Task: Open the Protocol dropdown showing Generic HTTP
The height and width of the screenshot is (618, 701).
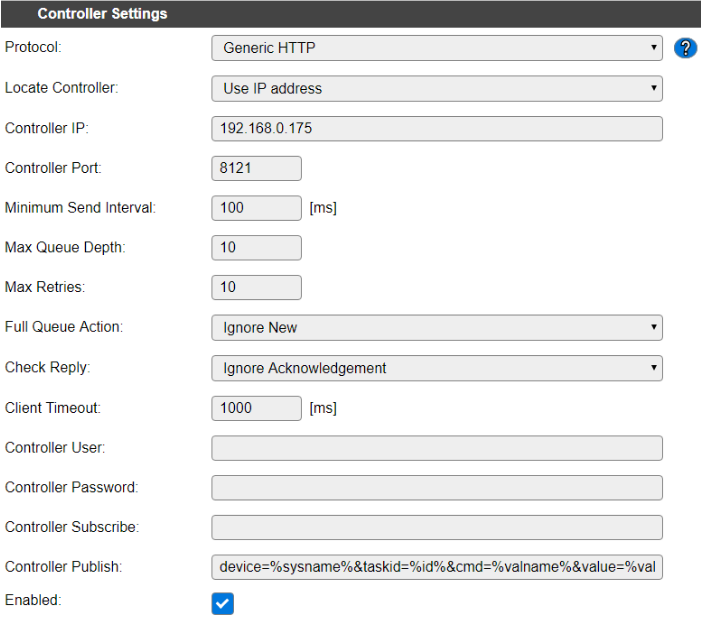Action: coord(437,48)
